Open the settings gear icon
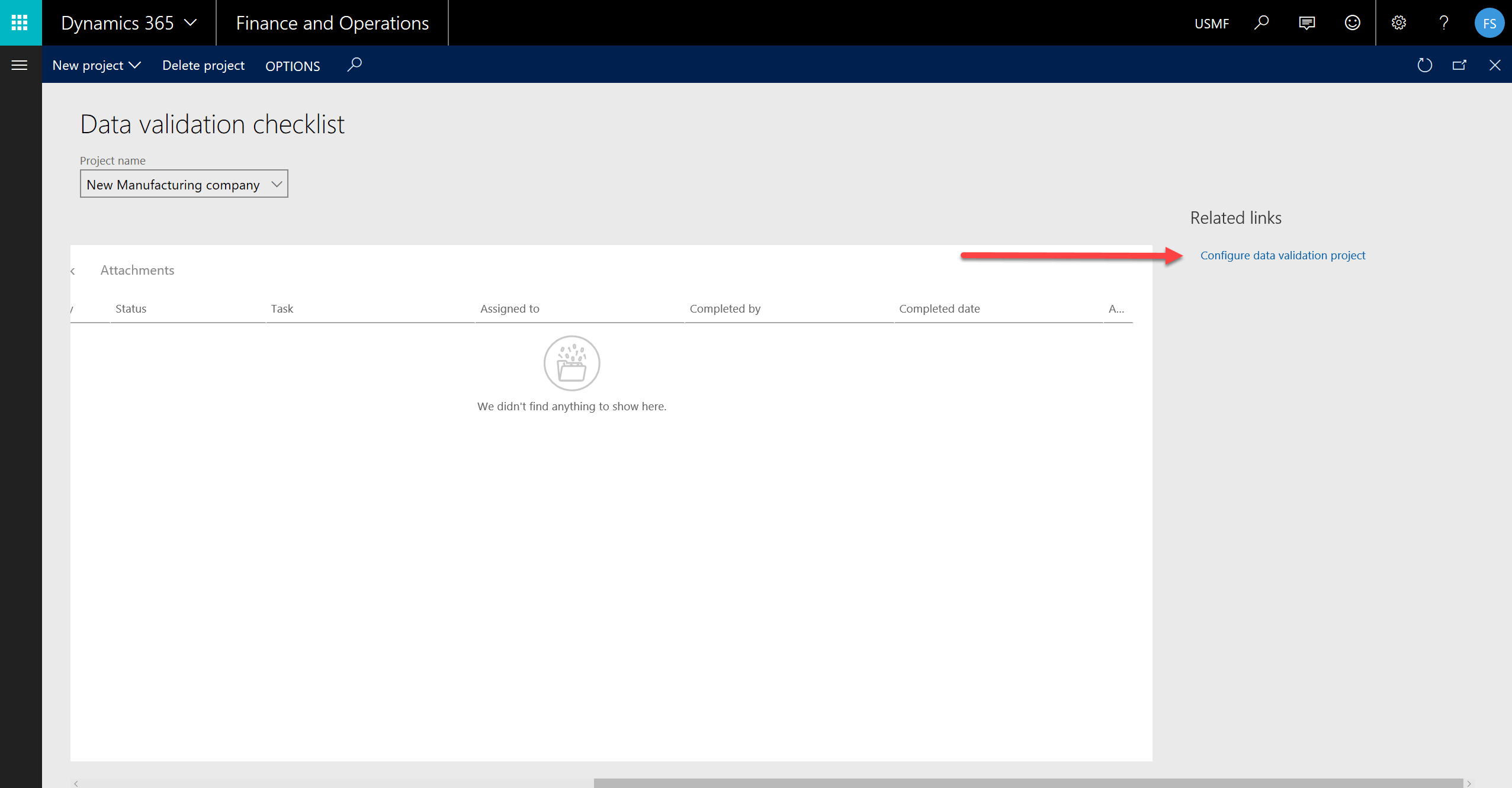1512x788 pixels. click(x=1399, y=22)
